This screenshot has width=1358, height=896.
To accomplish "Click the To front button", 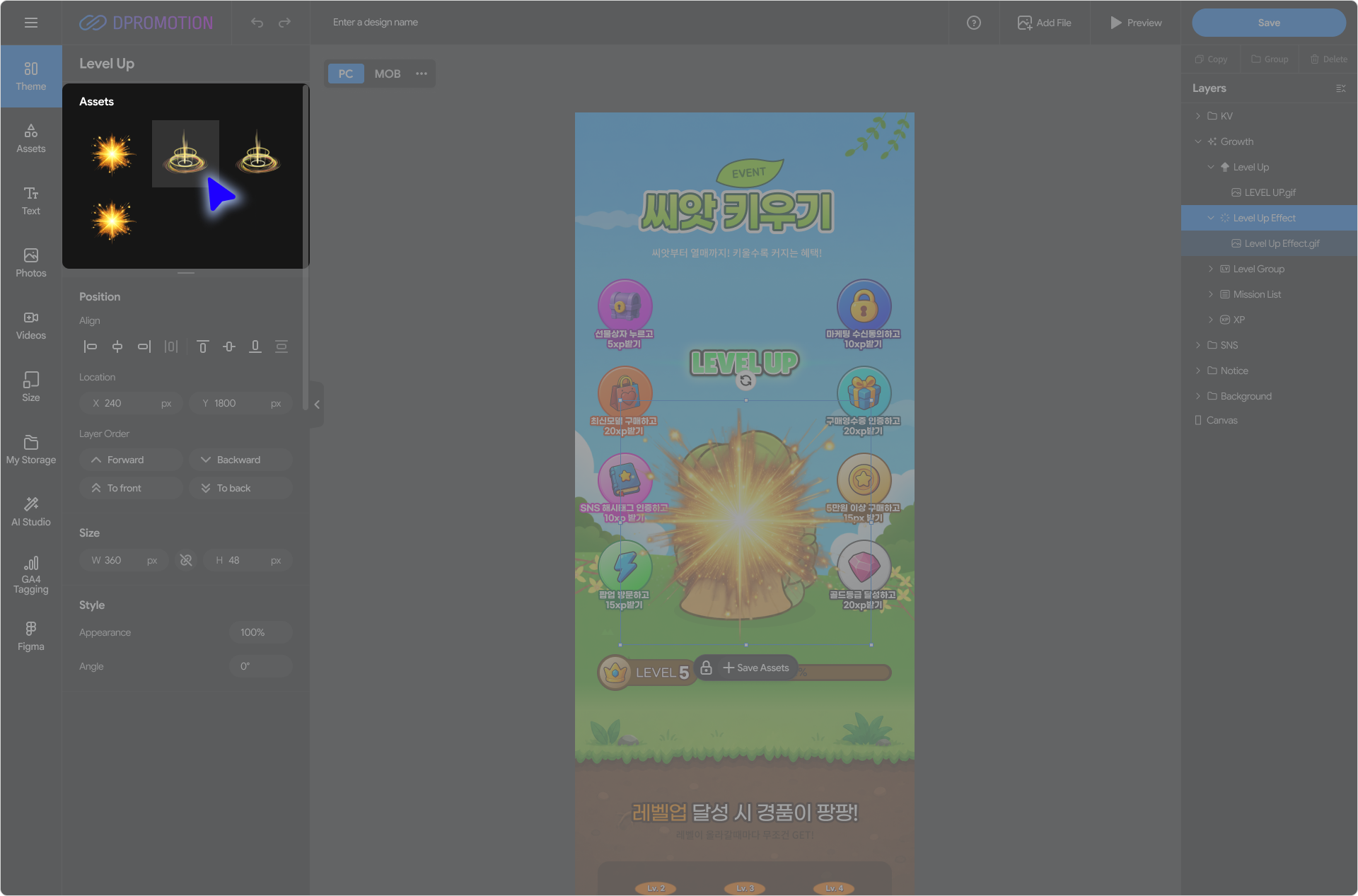I will (131, 488).
